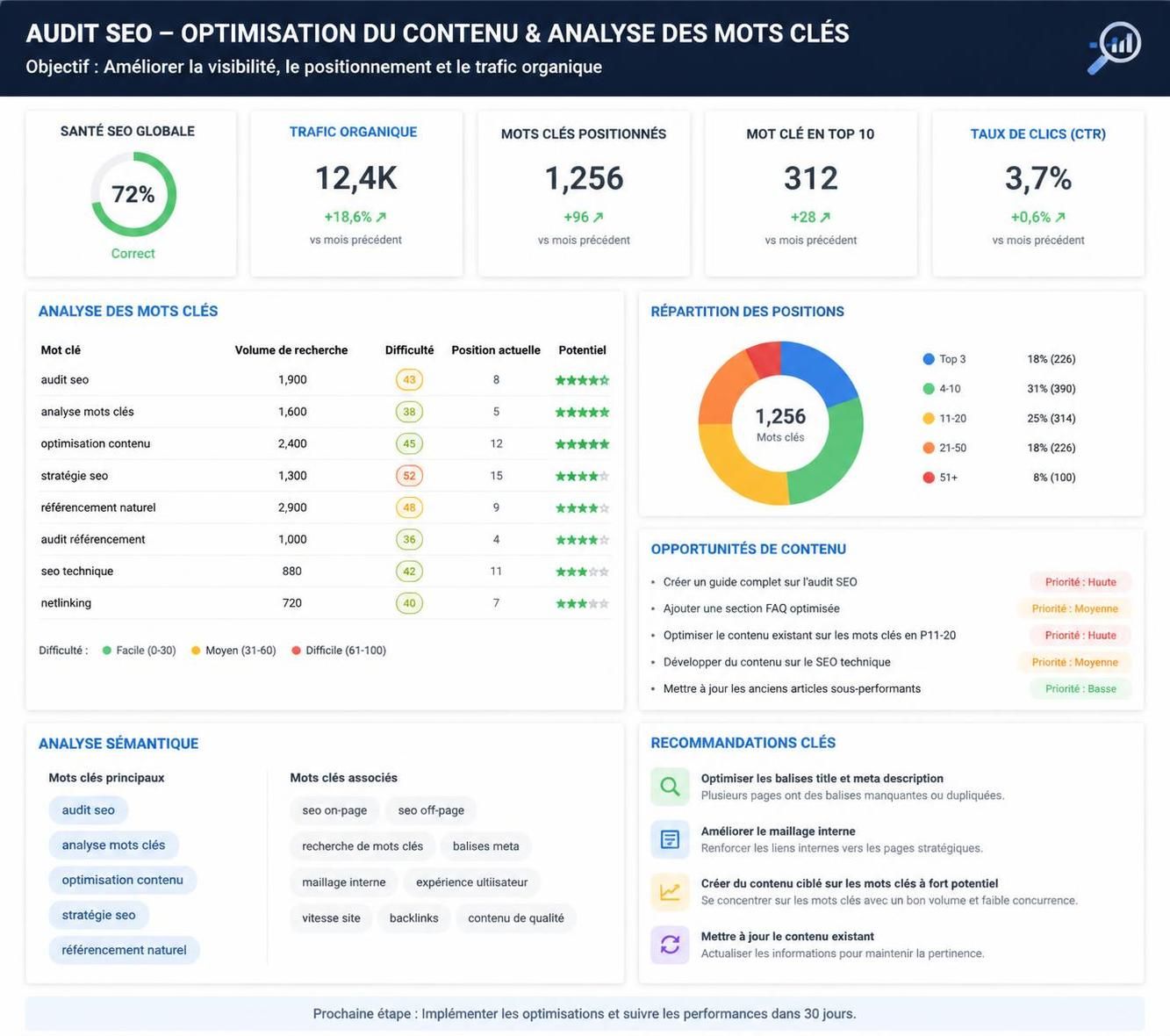Click the yellow 11-20 legend dot
The image size is (1170, 1036).
point(929,419)
